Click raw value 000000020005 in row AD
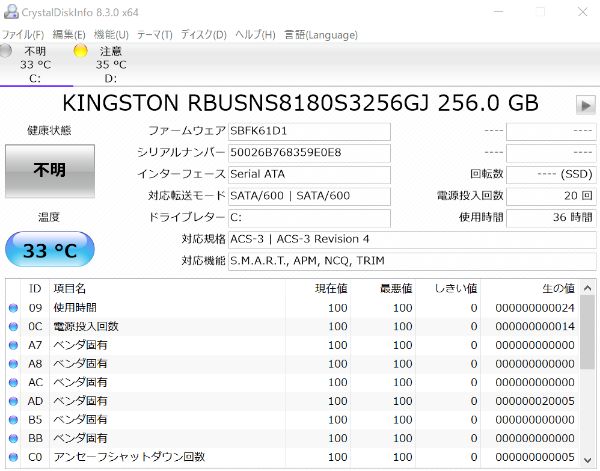 click(535, 401)
